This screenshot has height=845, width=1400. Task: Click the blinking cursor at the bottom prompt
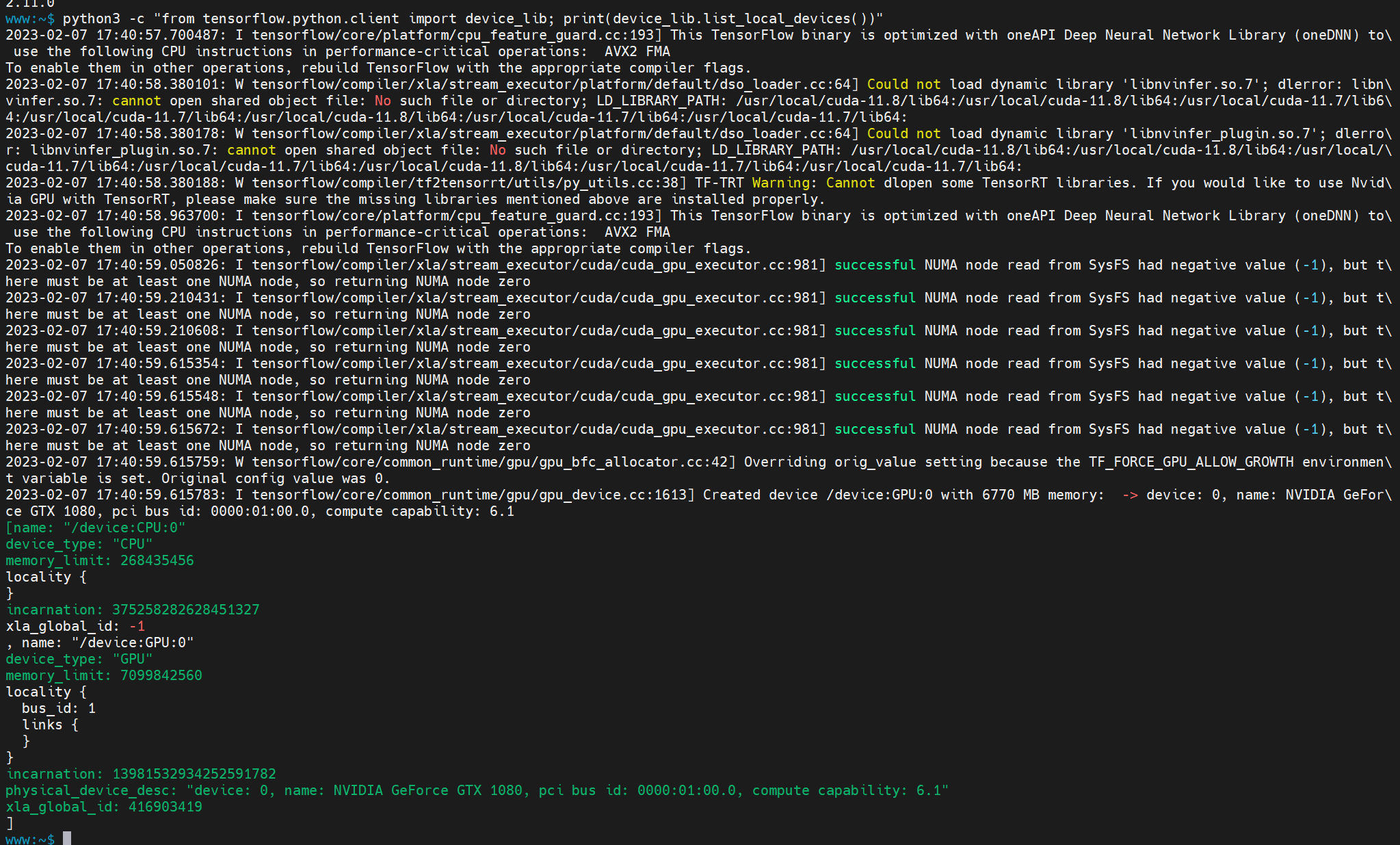[x=67, y=839]
